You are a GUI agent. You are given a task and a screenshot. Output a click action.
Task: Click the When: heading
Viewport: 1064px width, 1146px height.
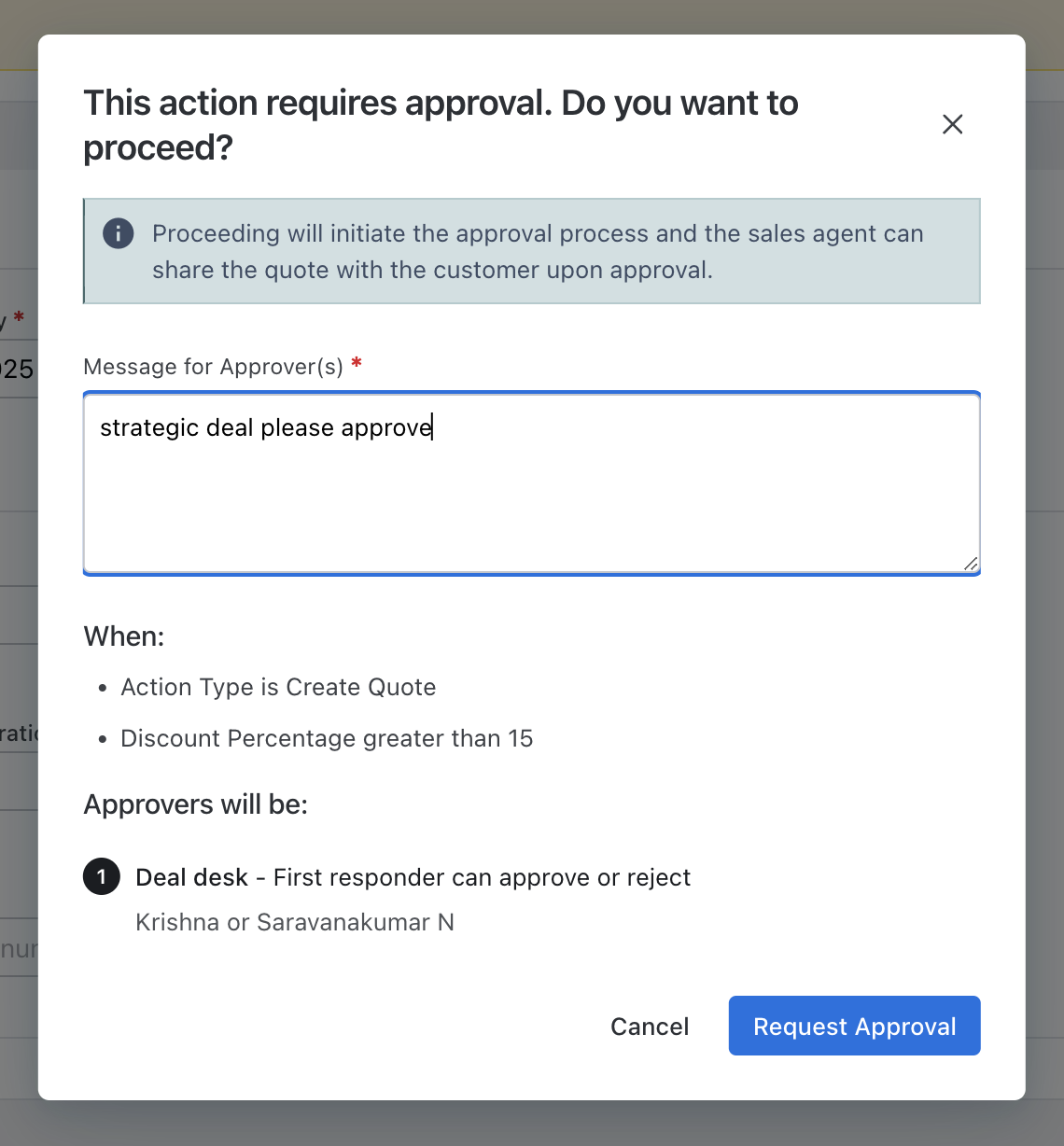(124, 636)
